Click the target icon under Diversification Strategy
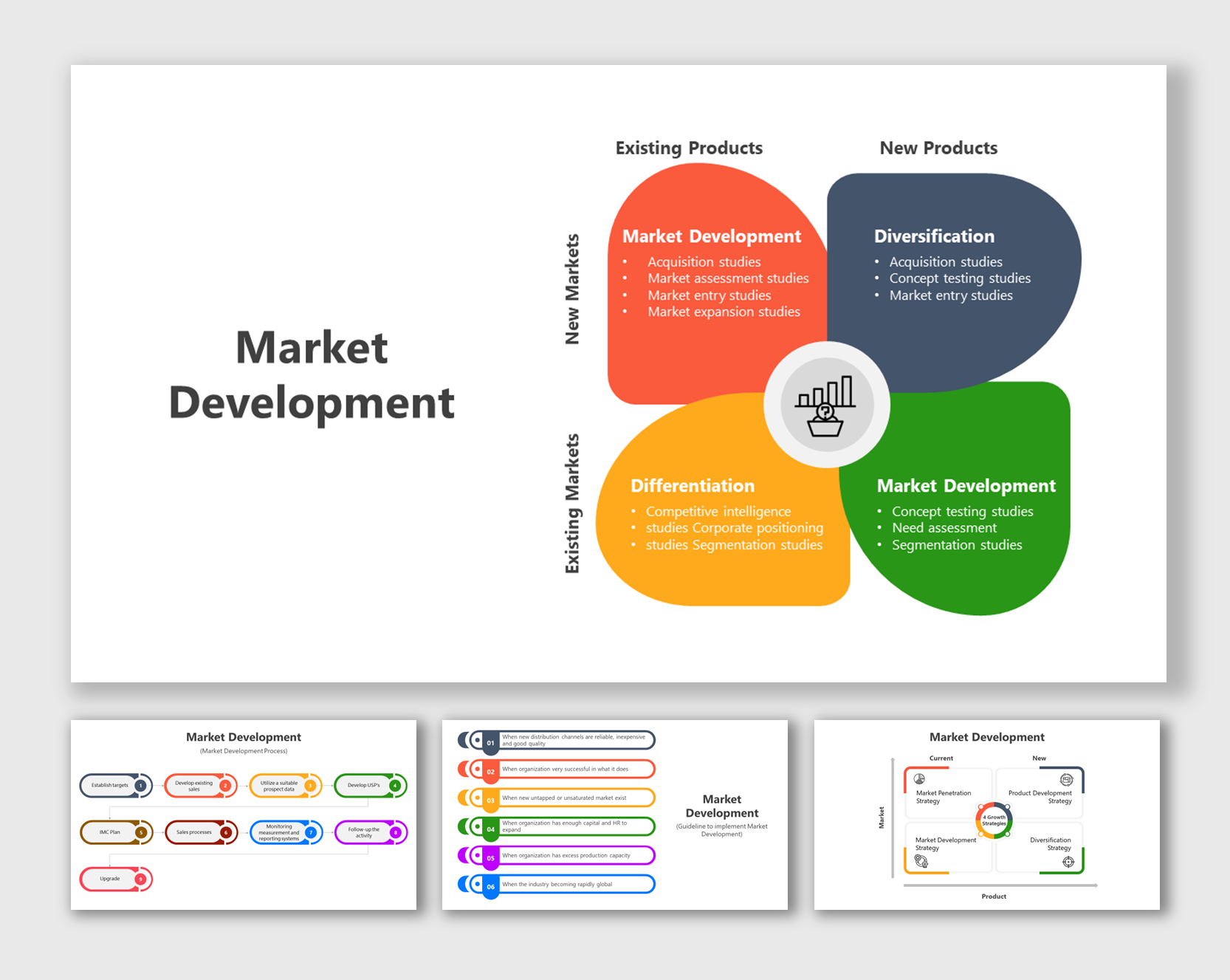Viewport: 1230px width, 980px height. coord(1068,862)
